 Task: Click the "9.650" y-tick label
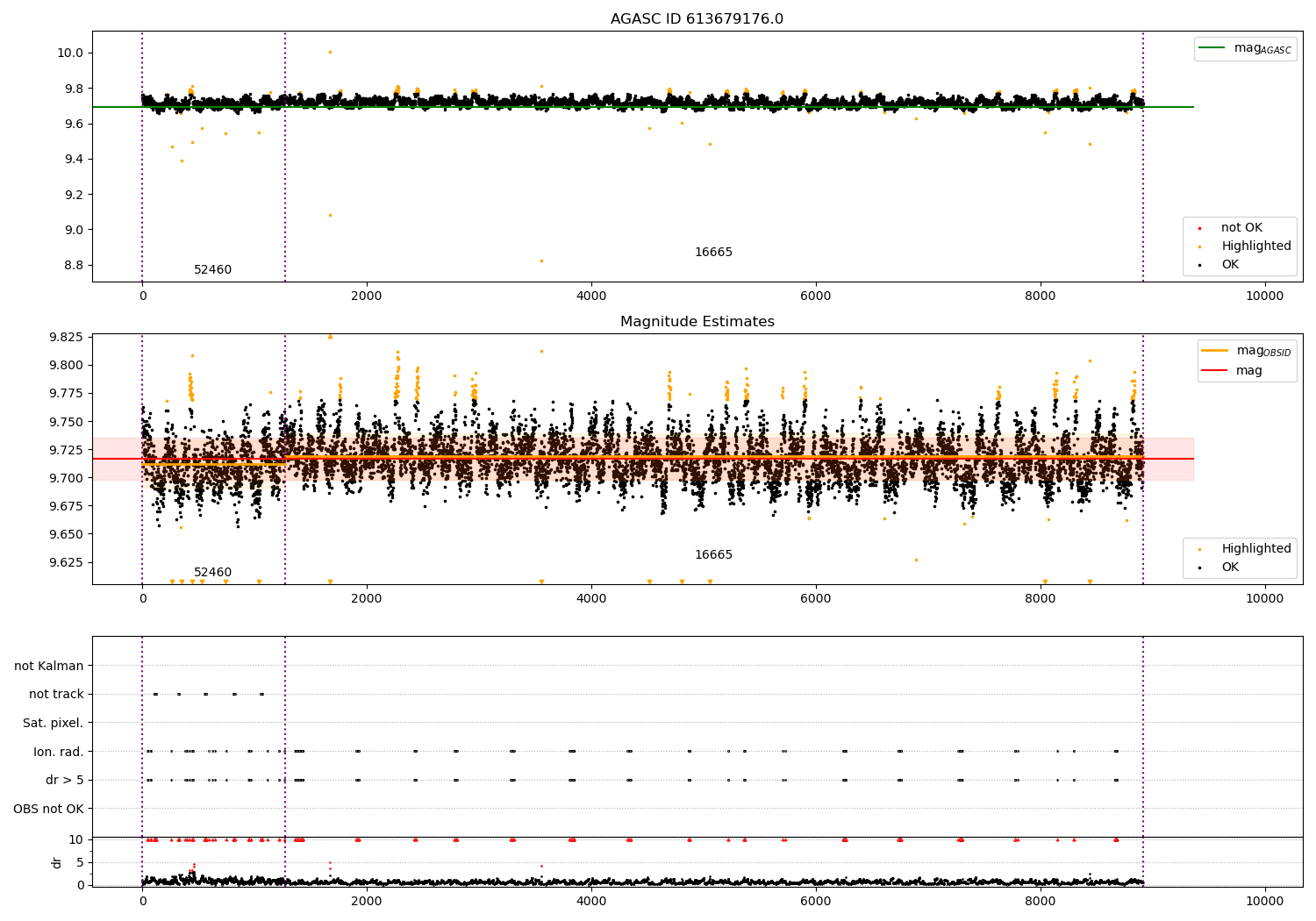point(67,534)
